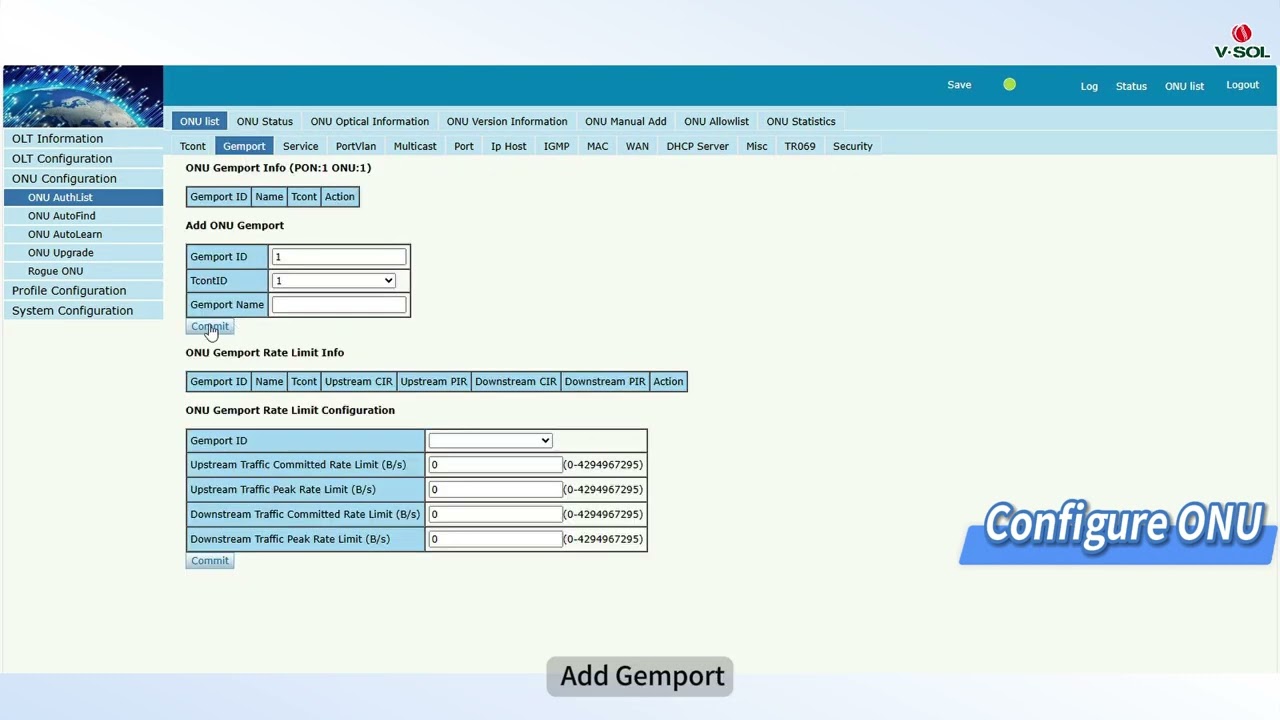1280x720 pixels.
Task: Switch to the Tcont sub-tab
Action: pos(193,146)
